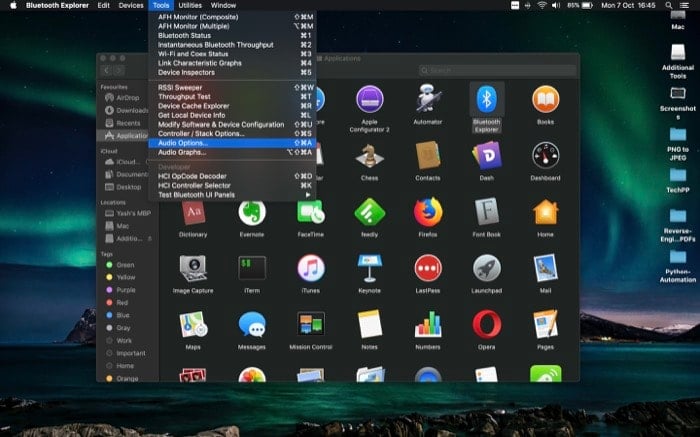Click the volume icon in menu bar
This screenshot has width=700, height=437.
tap(556, 5)
